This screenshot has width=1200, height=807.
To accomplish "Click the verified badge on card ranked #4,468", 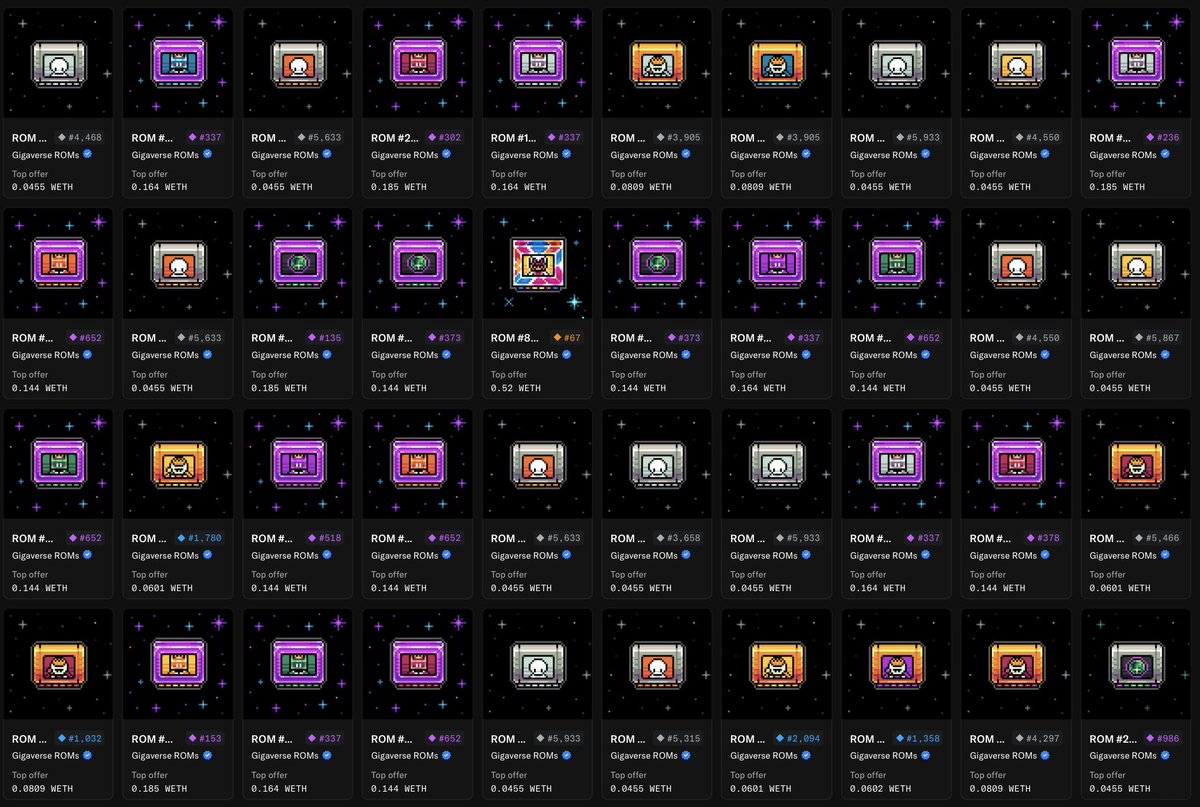I will point(88,155).
